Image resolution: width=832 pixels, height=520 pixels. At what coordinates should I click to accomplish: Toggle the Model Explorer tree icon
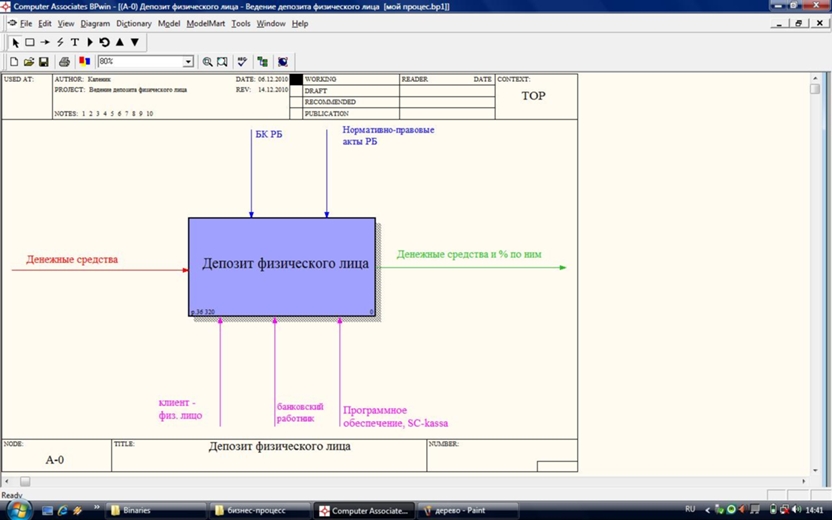pos(262,62)
